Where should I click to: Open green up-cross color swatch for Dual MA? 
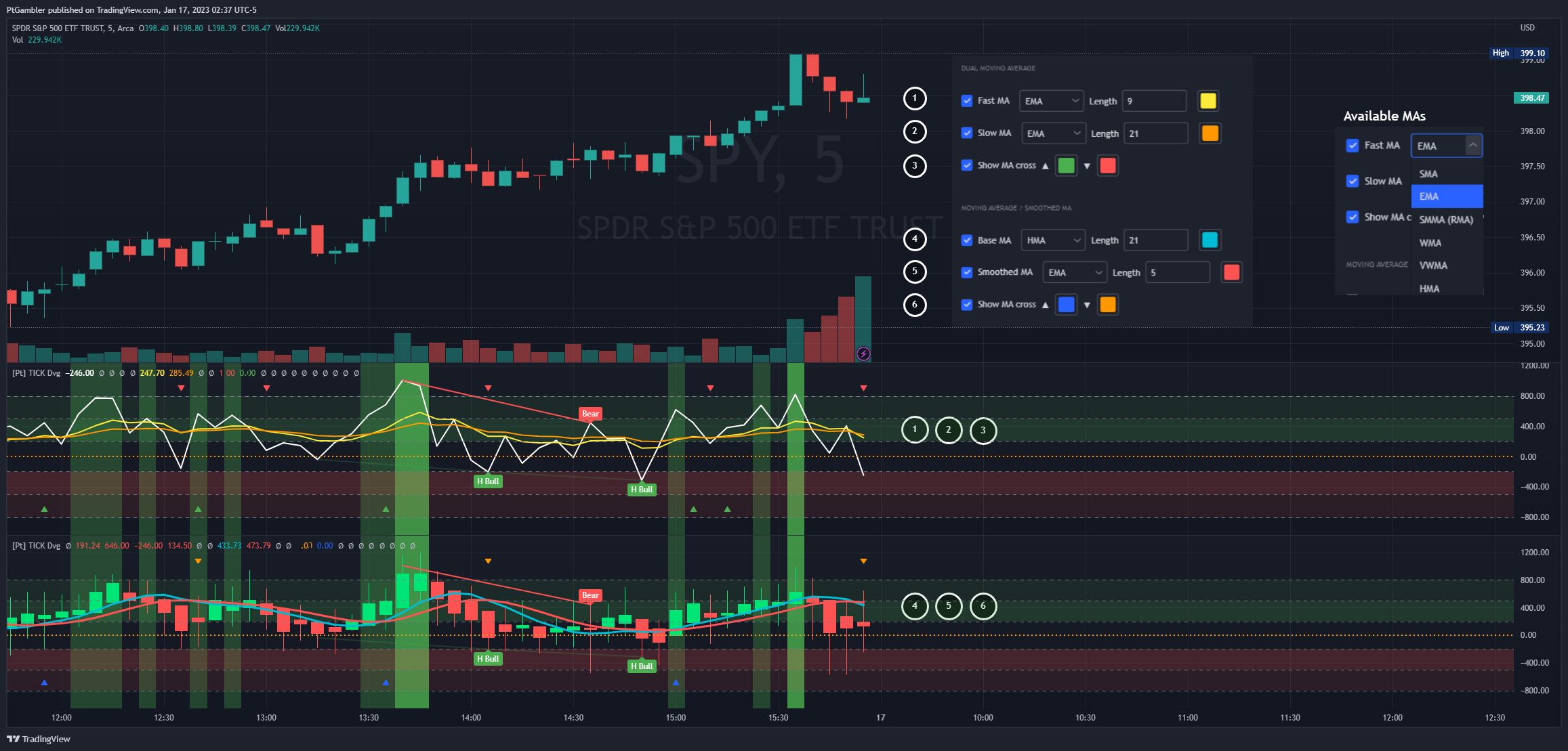(1066, 165)
